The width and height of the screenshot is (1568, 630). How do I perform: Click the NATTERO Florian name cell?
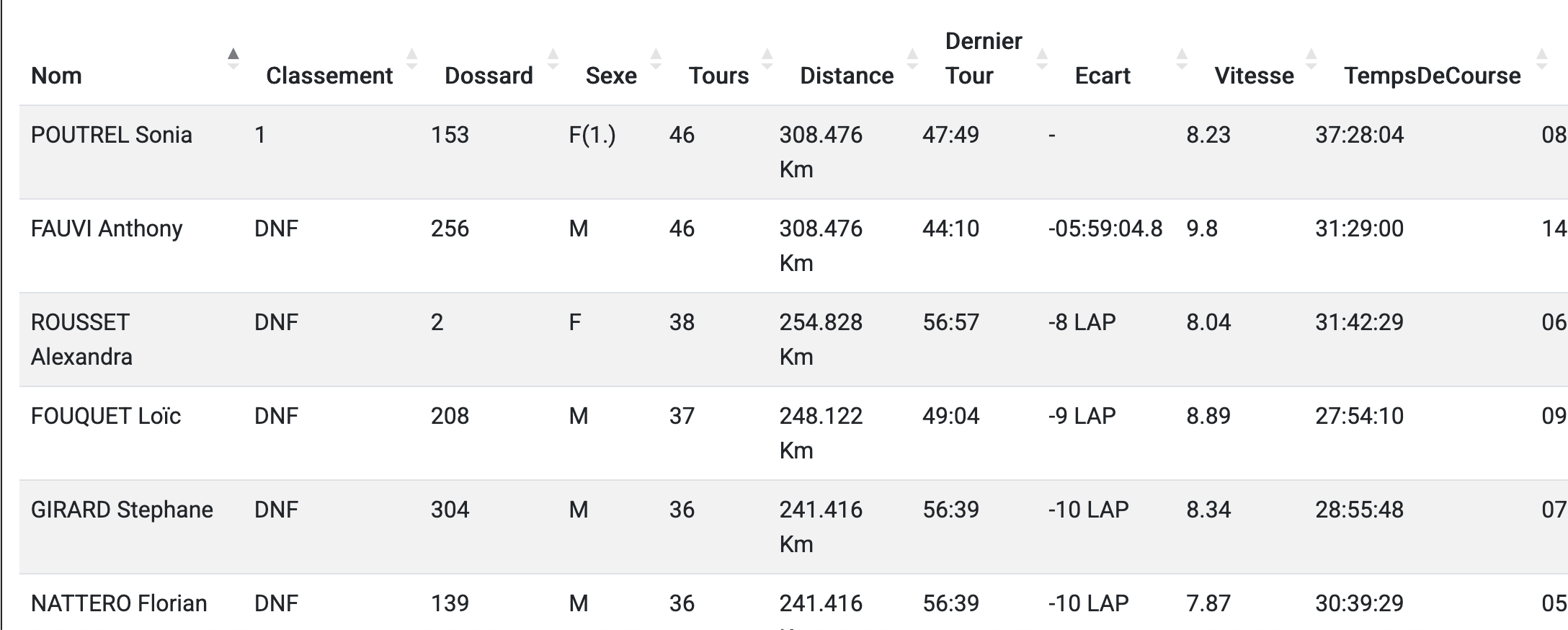[x=119, y=603]
